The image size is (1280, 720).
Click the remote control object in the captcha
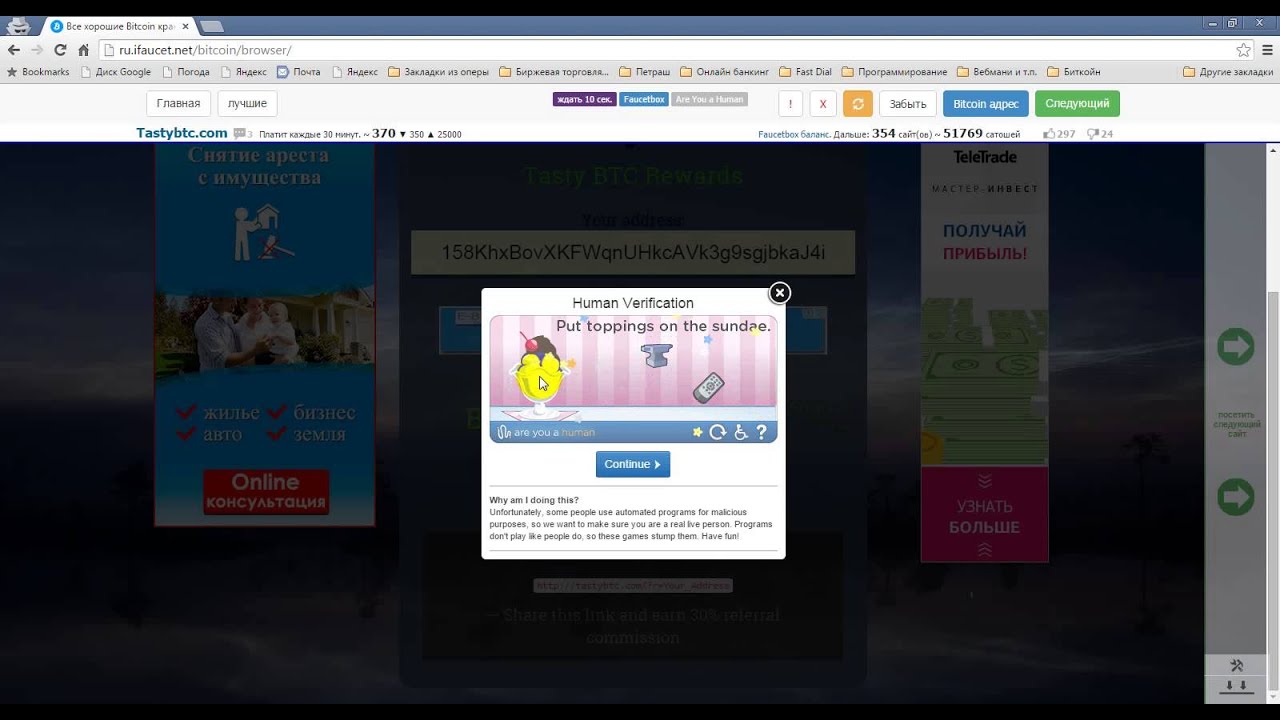(708, 388)
